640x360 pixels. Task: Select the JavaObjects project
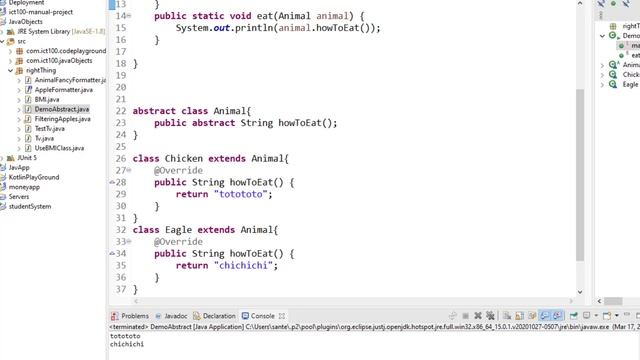click(x=25, y=22)
